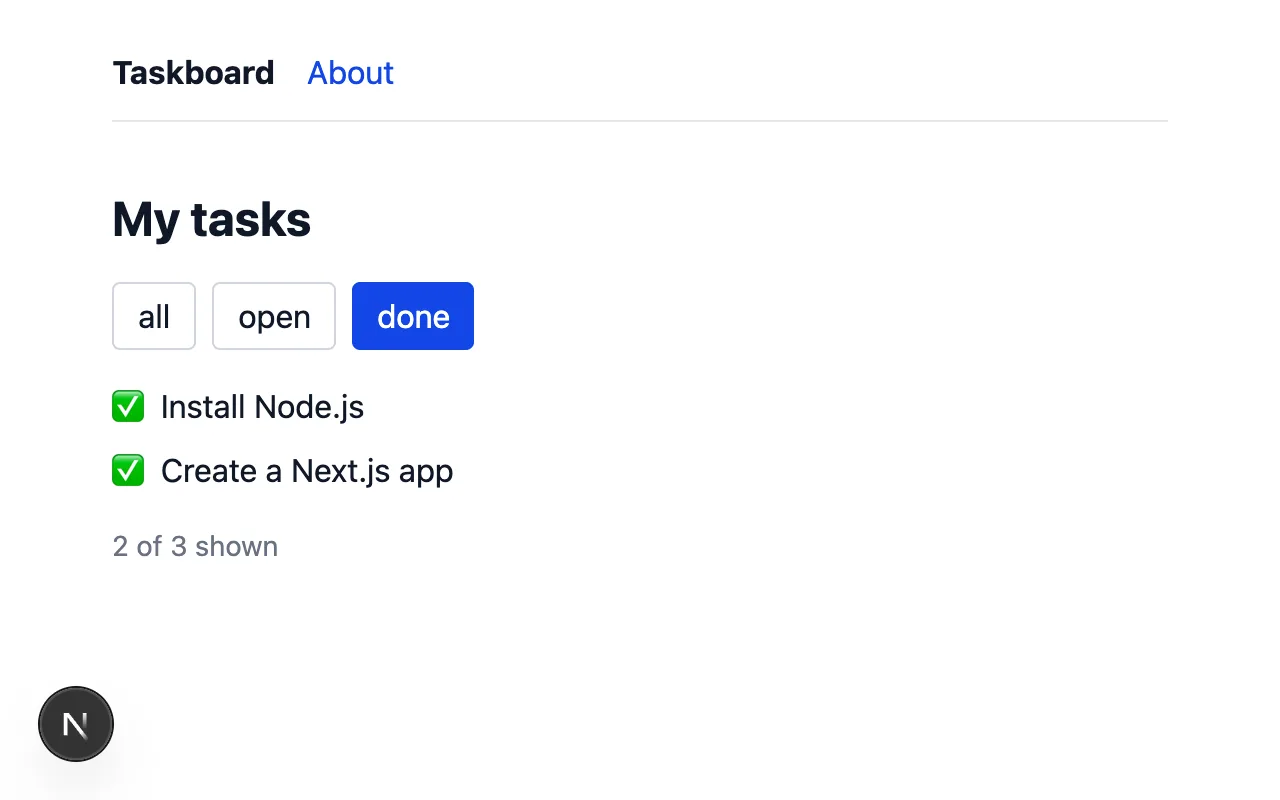Select the Install Node.js task text
This screenshot has width=1280, height=800.
[262, 407]
